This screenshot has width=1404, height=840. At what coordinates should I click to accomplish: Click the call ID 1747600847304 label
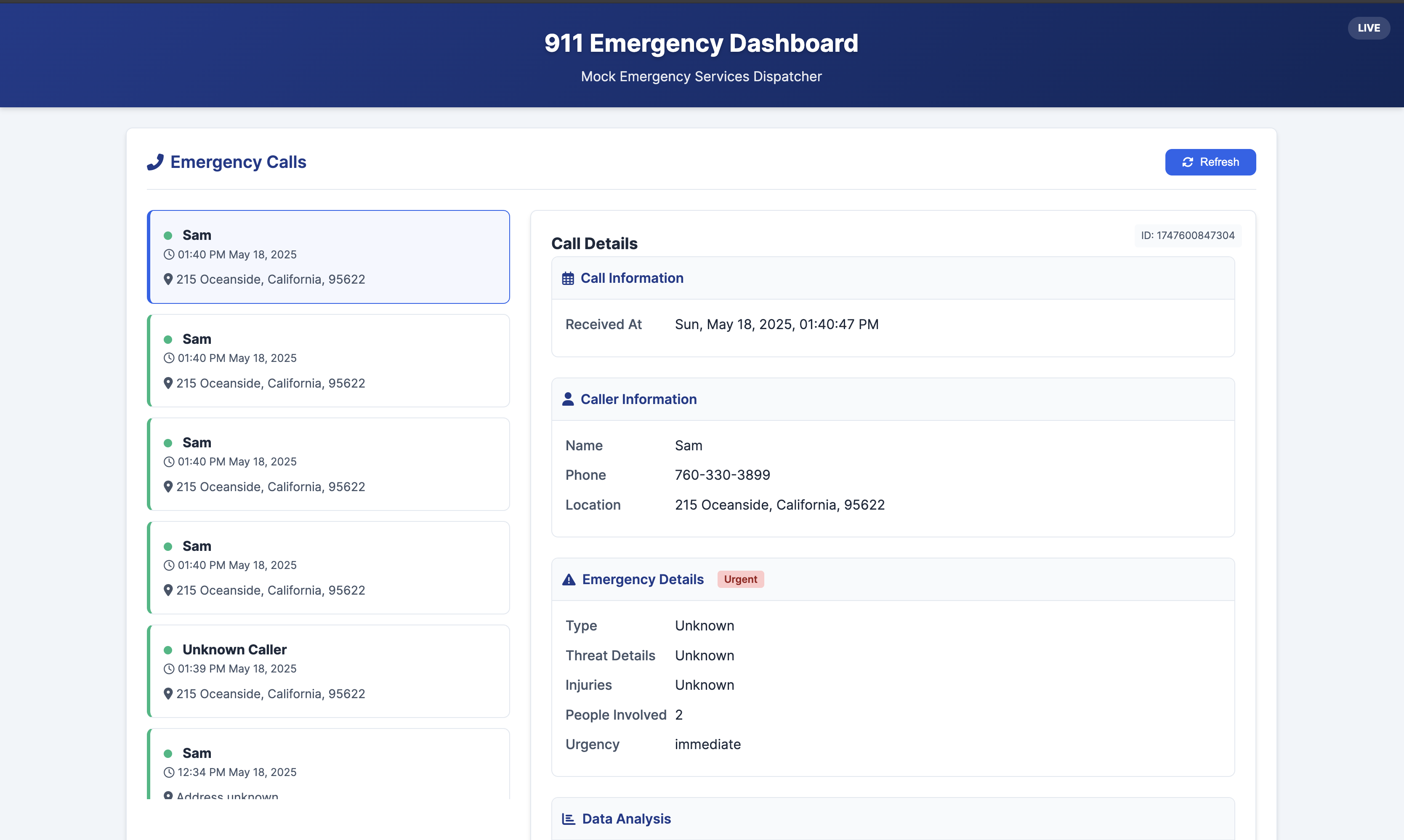[1187, 236]
